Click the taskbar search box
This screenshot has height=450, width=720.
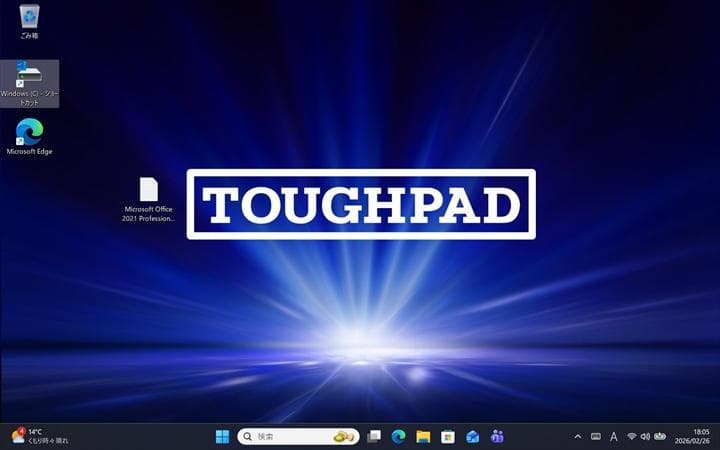(298, 436)
